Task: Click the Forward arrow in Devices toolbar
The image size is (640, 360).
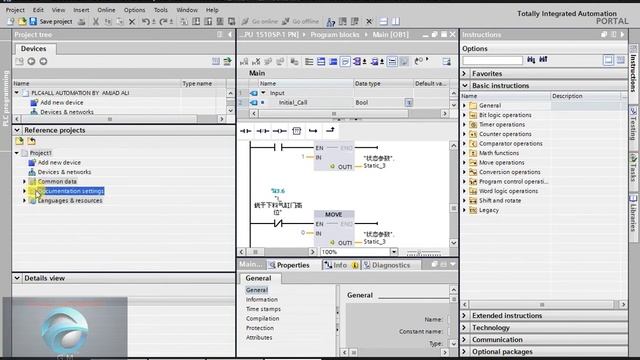Action: point(43,61)
